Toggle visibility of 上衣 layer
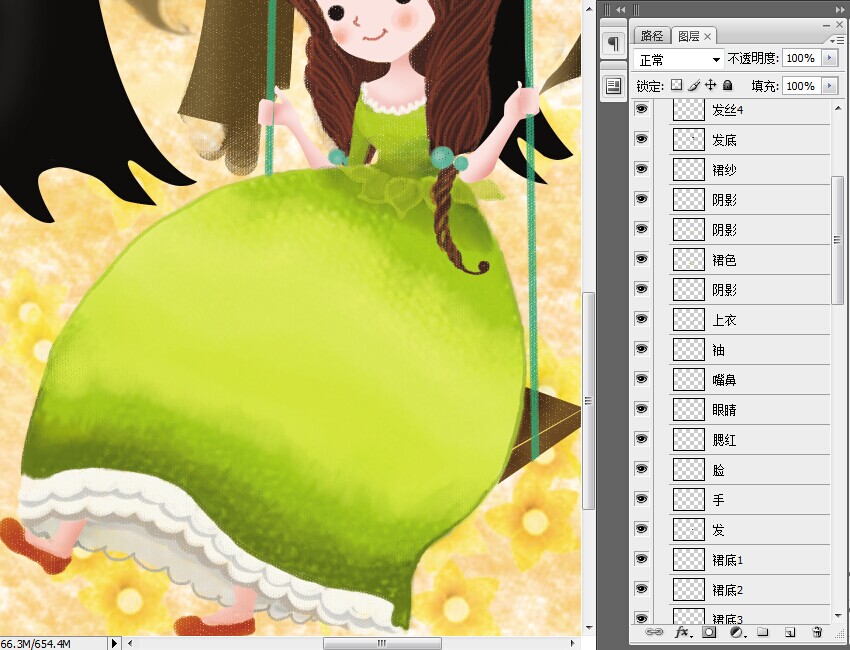The width and height of the screenshot is (850, 650). click(x=642, y=319)
